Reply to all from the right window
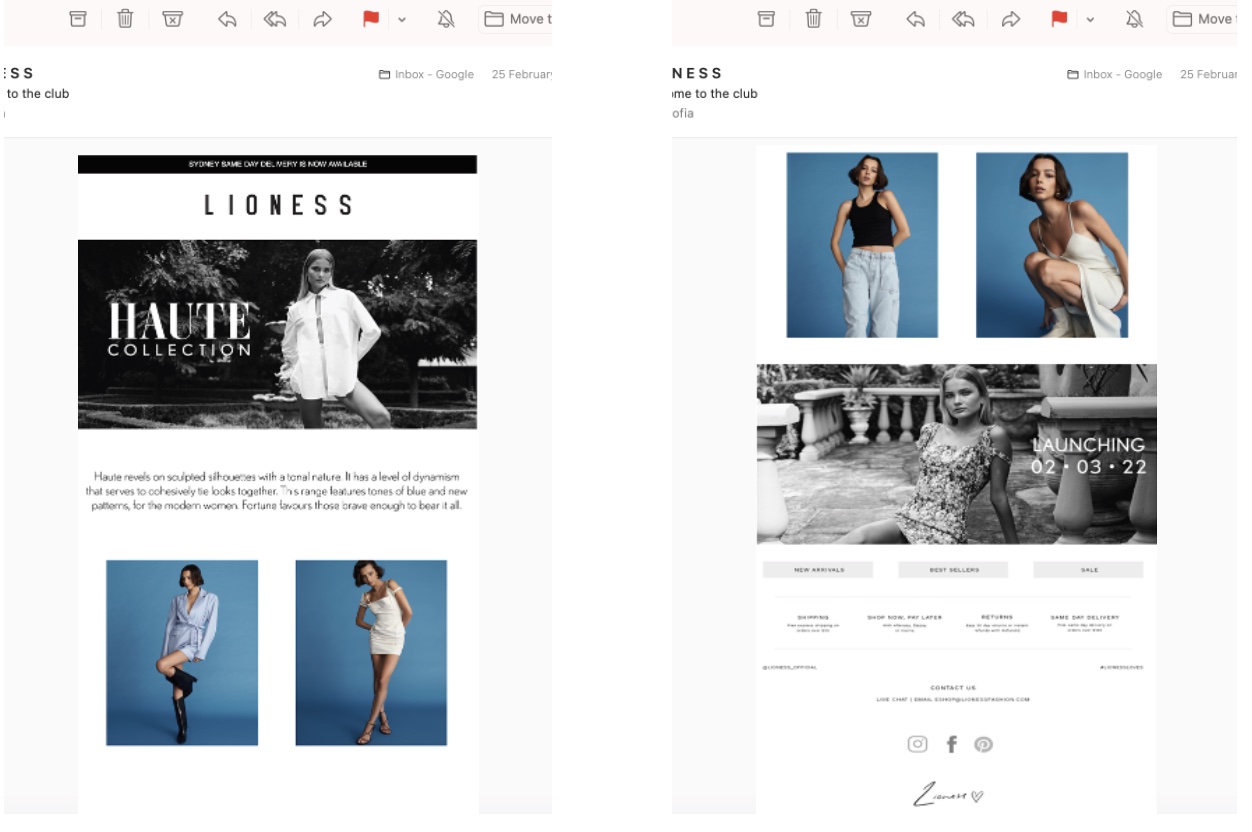The height and width of the screenshot is (832, 1252). (x=964, y=18)
